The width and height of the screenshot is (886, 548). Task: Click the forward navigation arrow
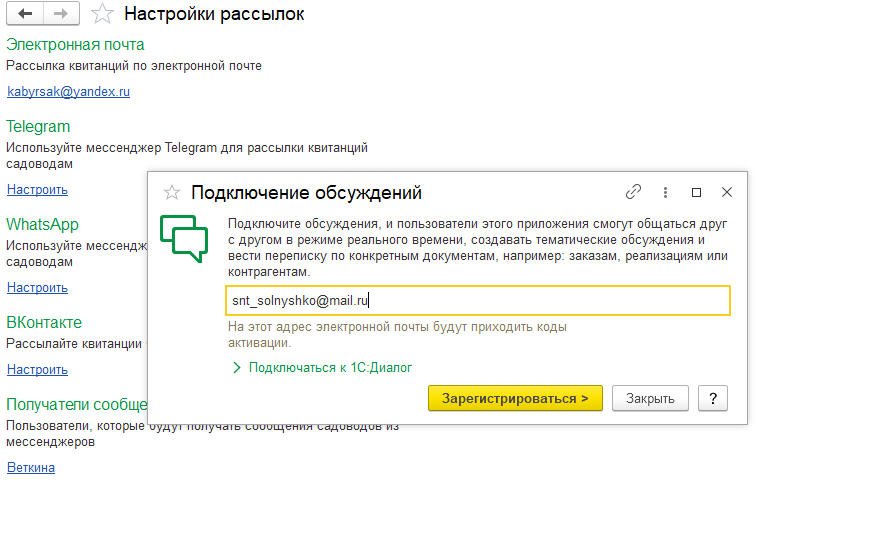click(60, 14)
